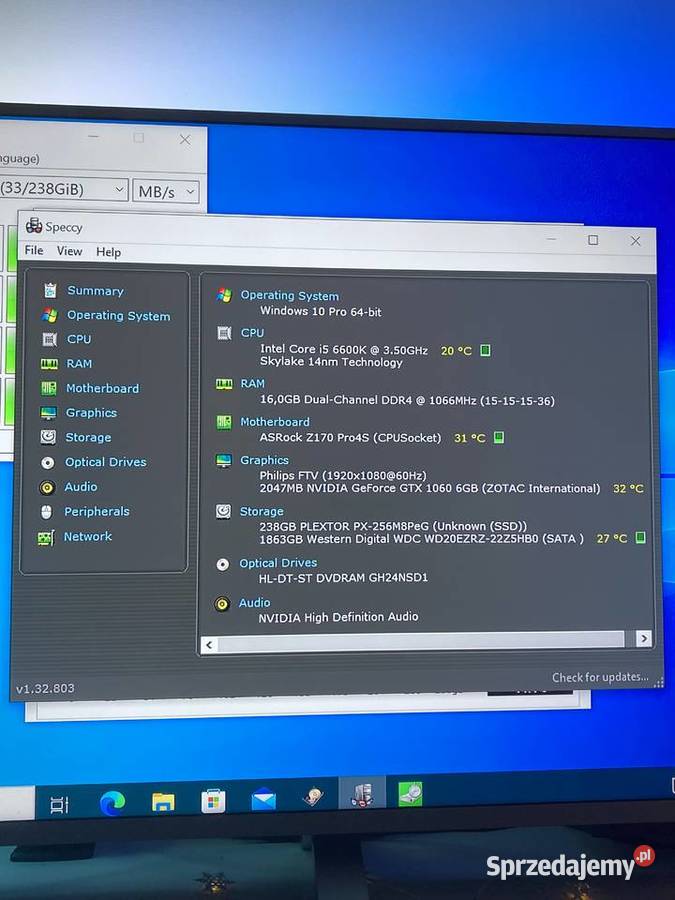This screenshot has width=675, height=900.
Task: Select the Storage drive icon in sidebar
Action: (x=48, y=437)
